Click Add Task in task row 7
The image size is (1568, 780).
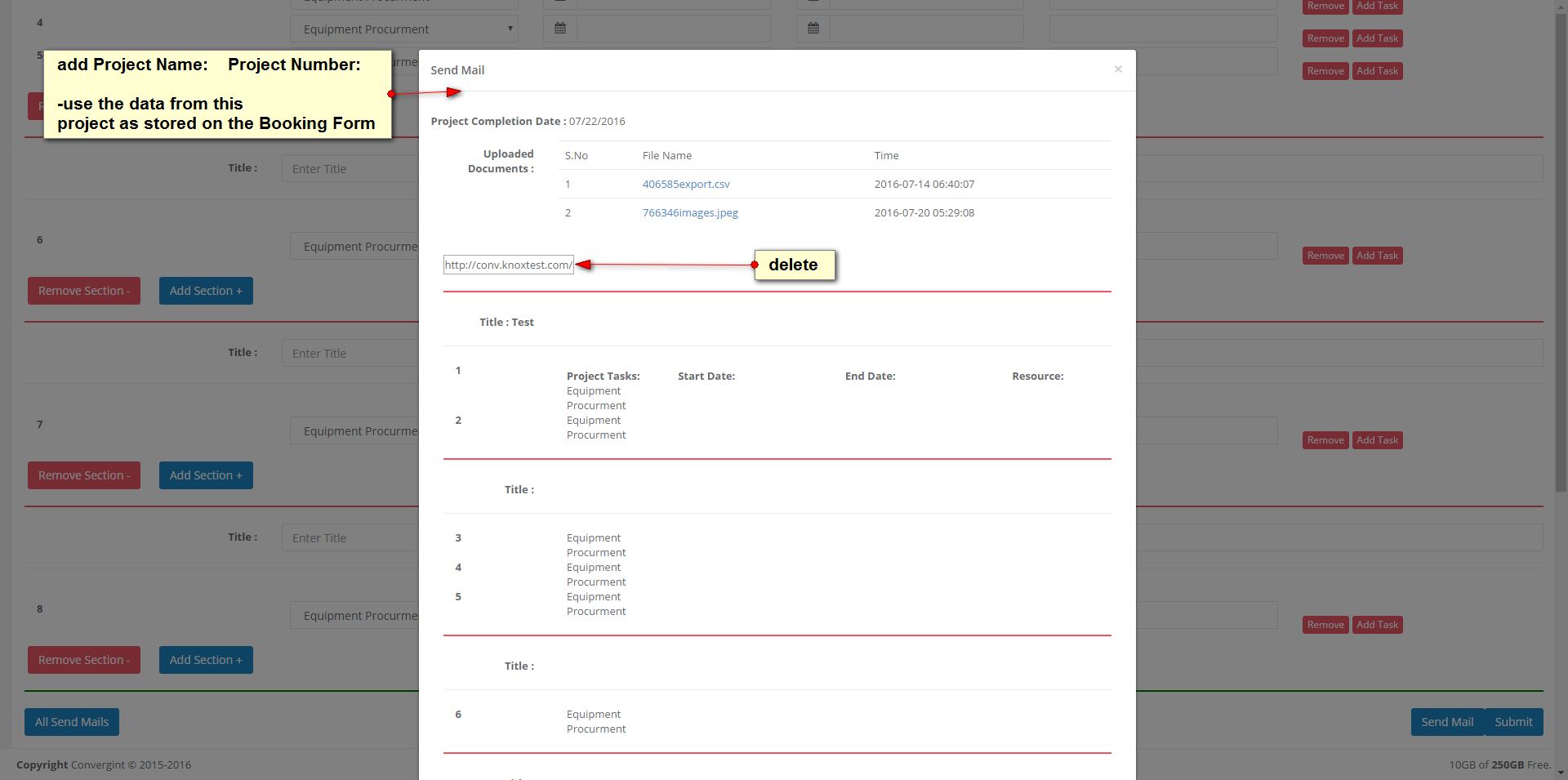[x=1377, y=440]
